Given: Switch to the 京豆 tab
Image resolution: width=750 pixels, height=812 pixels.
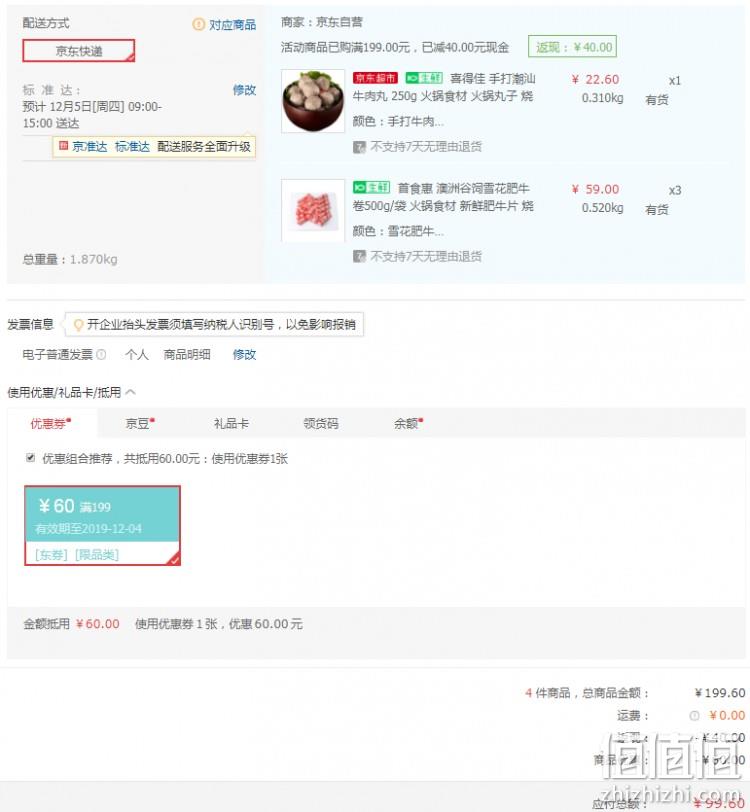Looking at the screenshot, I should 140,424.
